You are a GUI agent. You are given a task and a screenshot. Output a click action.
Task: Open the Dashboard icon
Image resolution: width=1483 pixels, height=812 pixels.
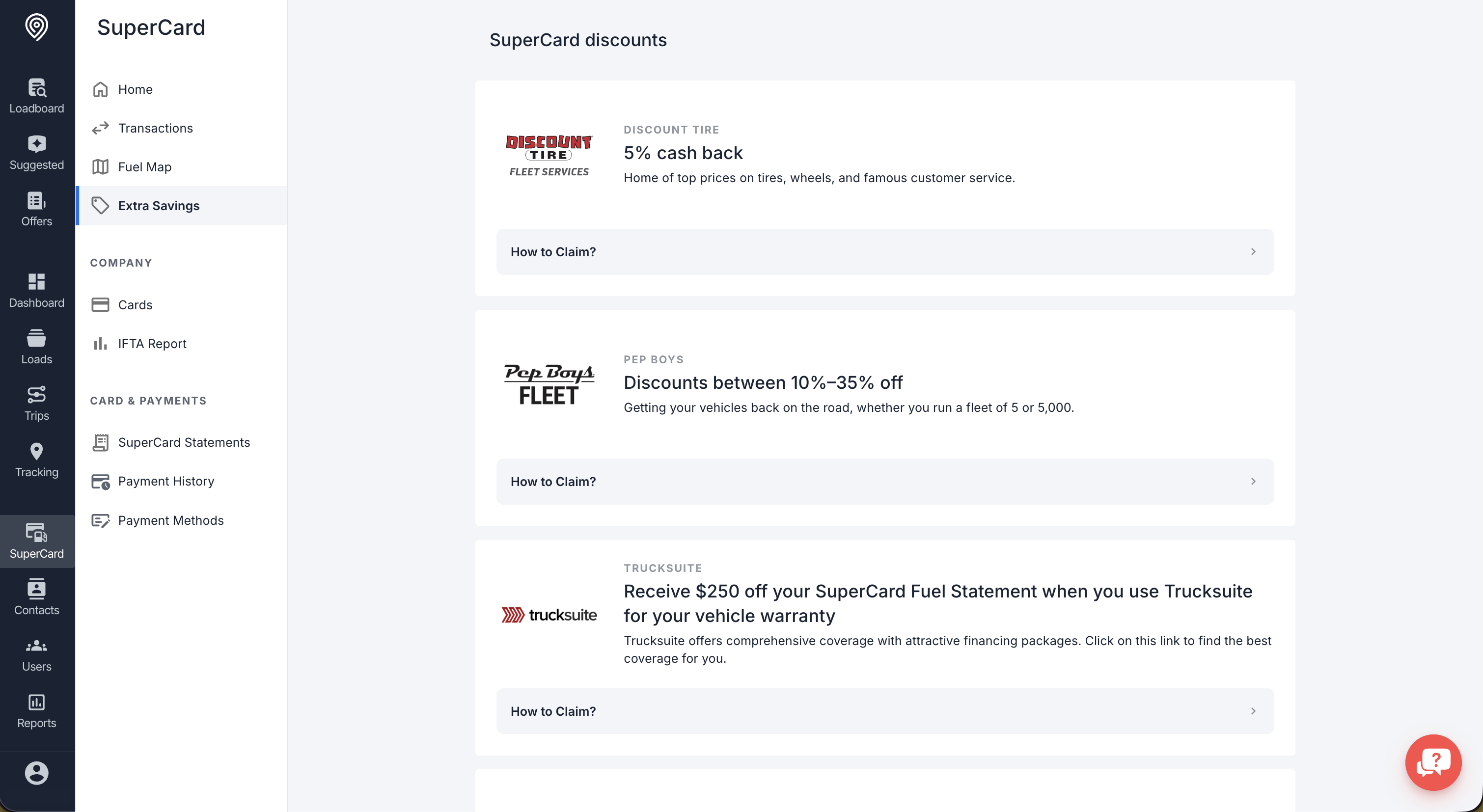[37, 282]
